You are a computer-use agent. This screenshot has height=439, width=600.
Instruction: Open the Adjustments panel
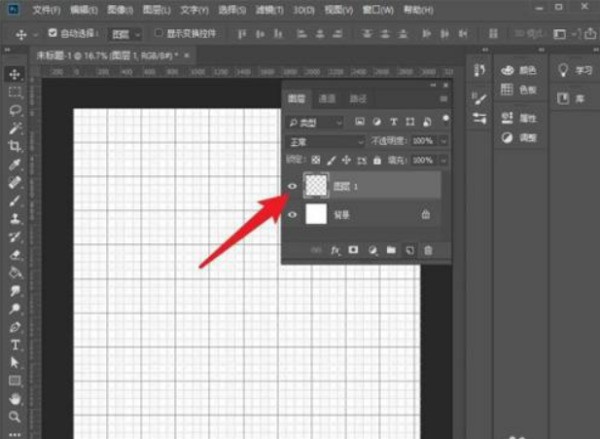(518, 137)
